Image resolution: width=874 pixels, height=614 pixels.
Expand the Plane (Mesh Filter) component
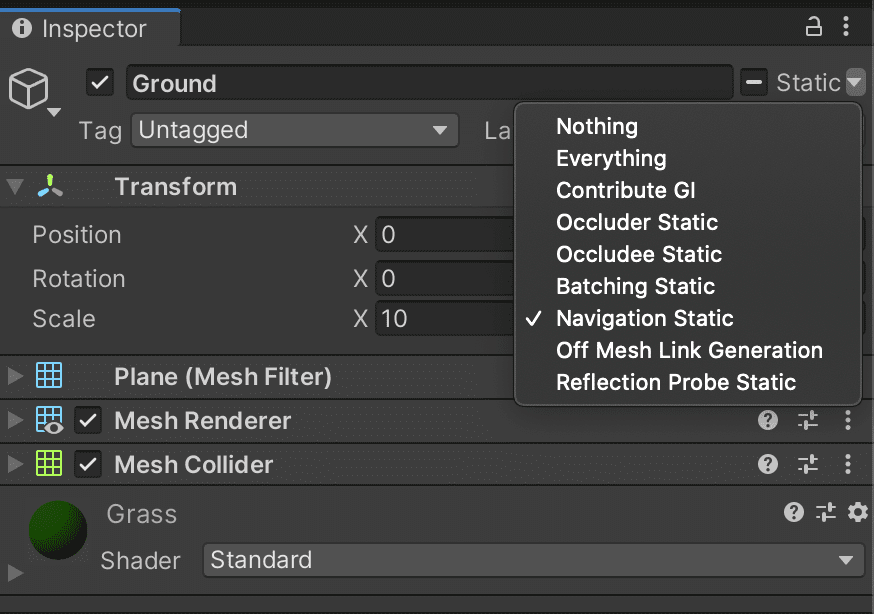[15, 376]
